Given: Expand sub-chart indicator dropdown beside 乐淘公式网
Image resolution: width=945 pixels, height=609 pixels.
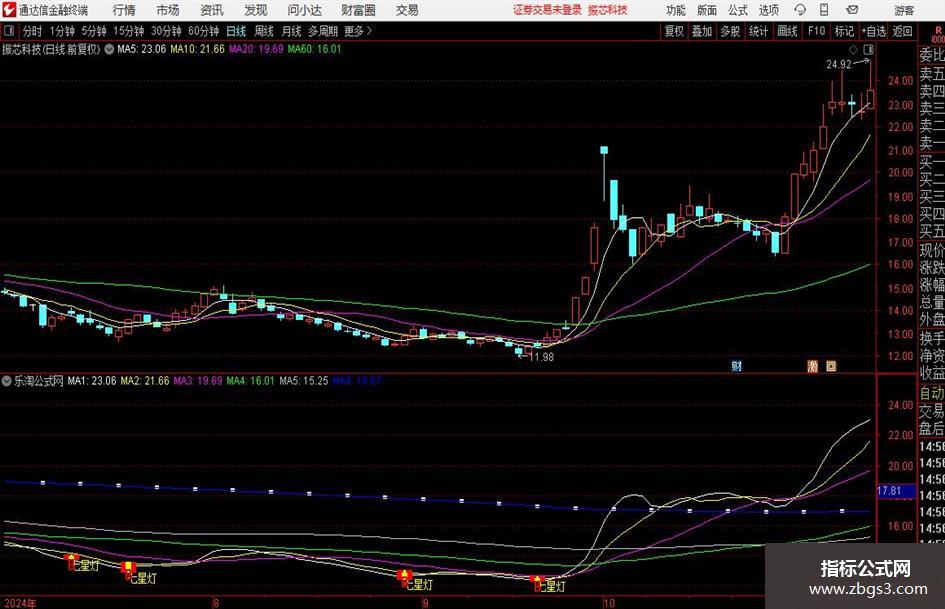Looking at the screenshot, I should [x=7, y=381].
